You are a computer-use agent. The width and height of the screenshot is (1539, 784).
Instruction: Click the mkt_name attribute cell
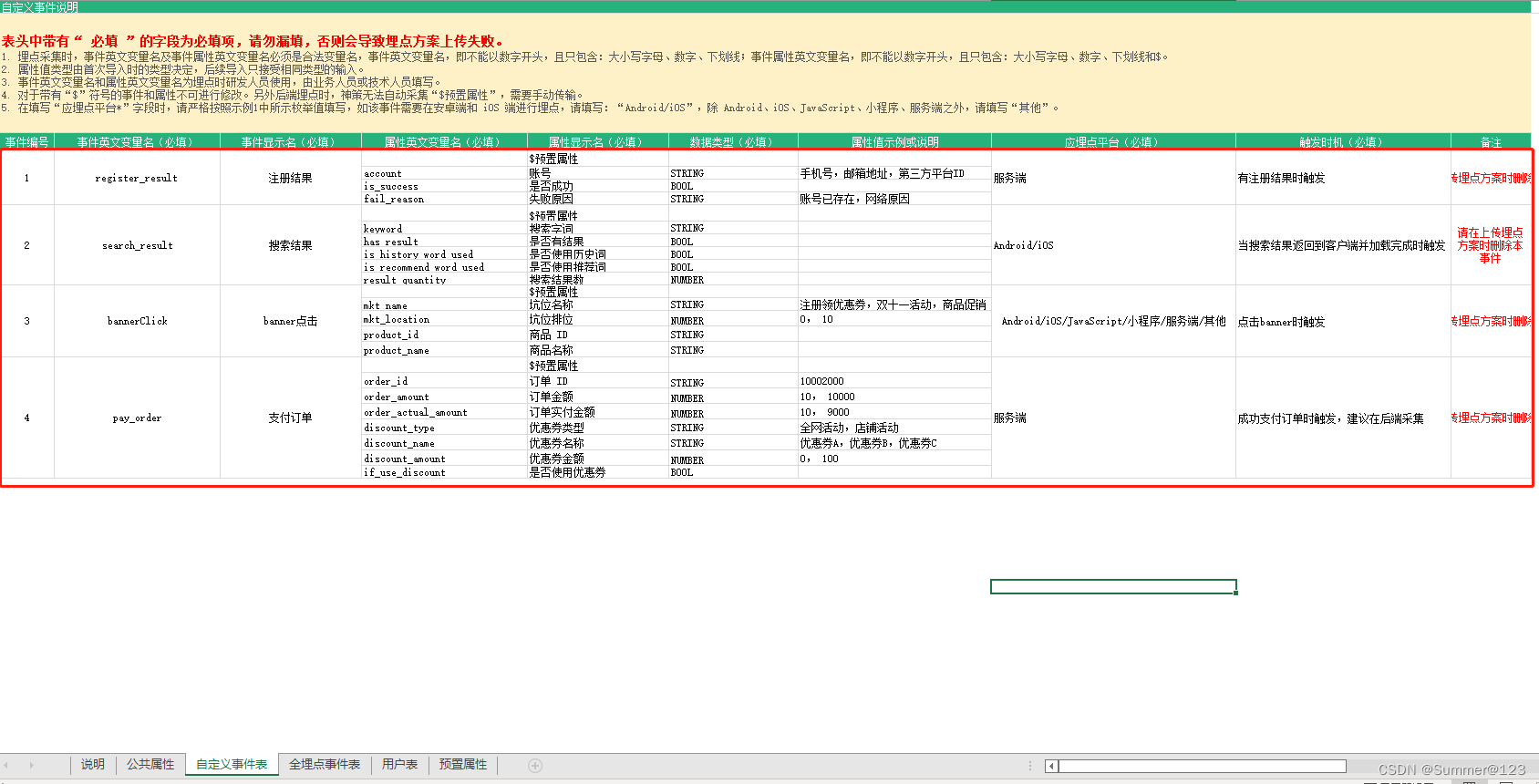[444, 305]
